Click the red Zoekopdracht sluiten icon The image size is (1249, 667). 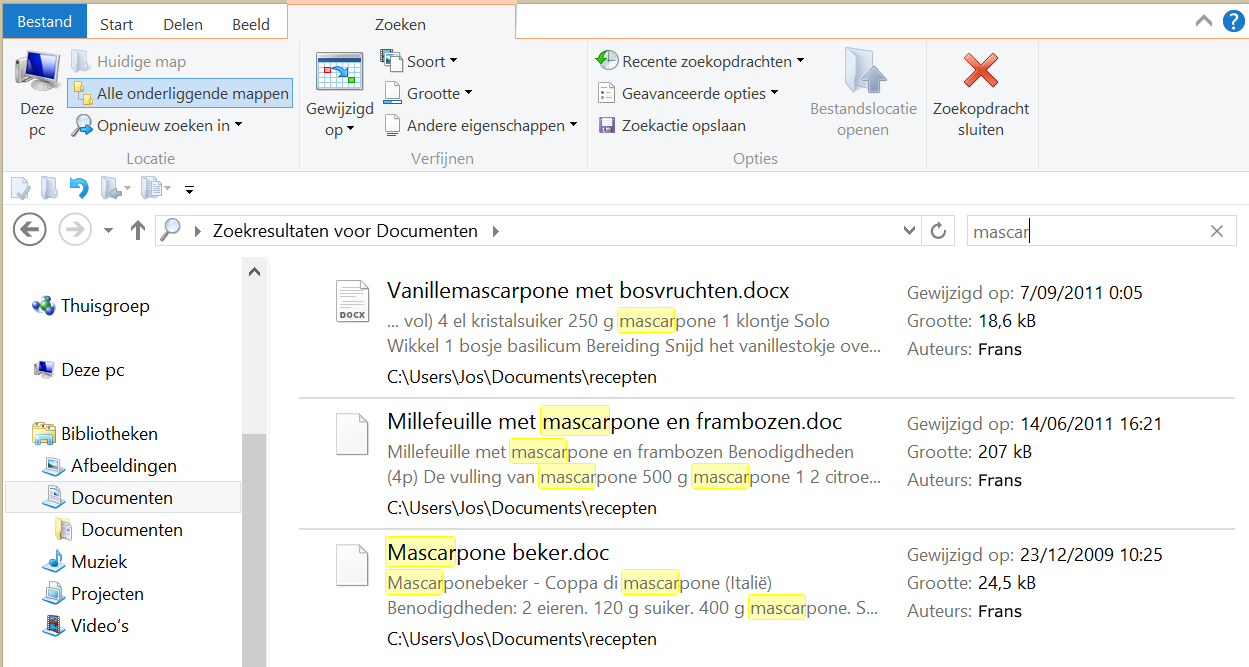[980, 72]
